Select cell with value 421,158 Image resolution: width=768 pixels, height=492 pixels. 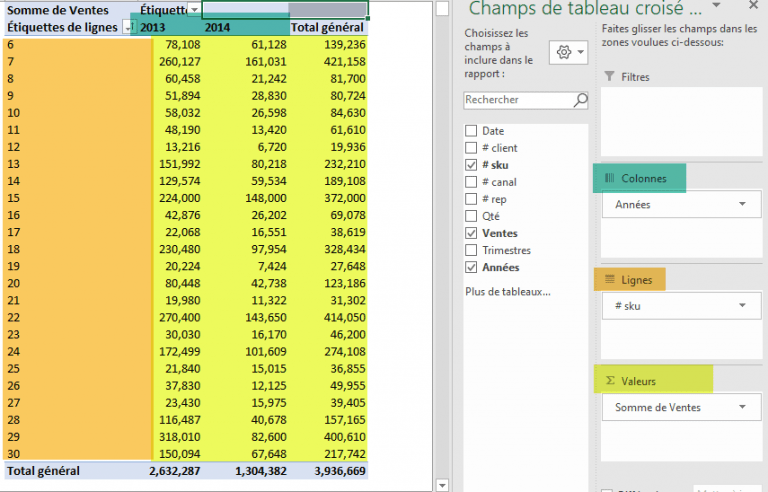point(328,62)
